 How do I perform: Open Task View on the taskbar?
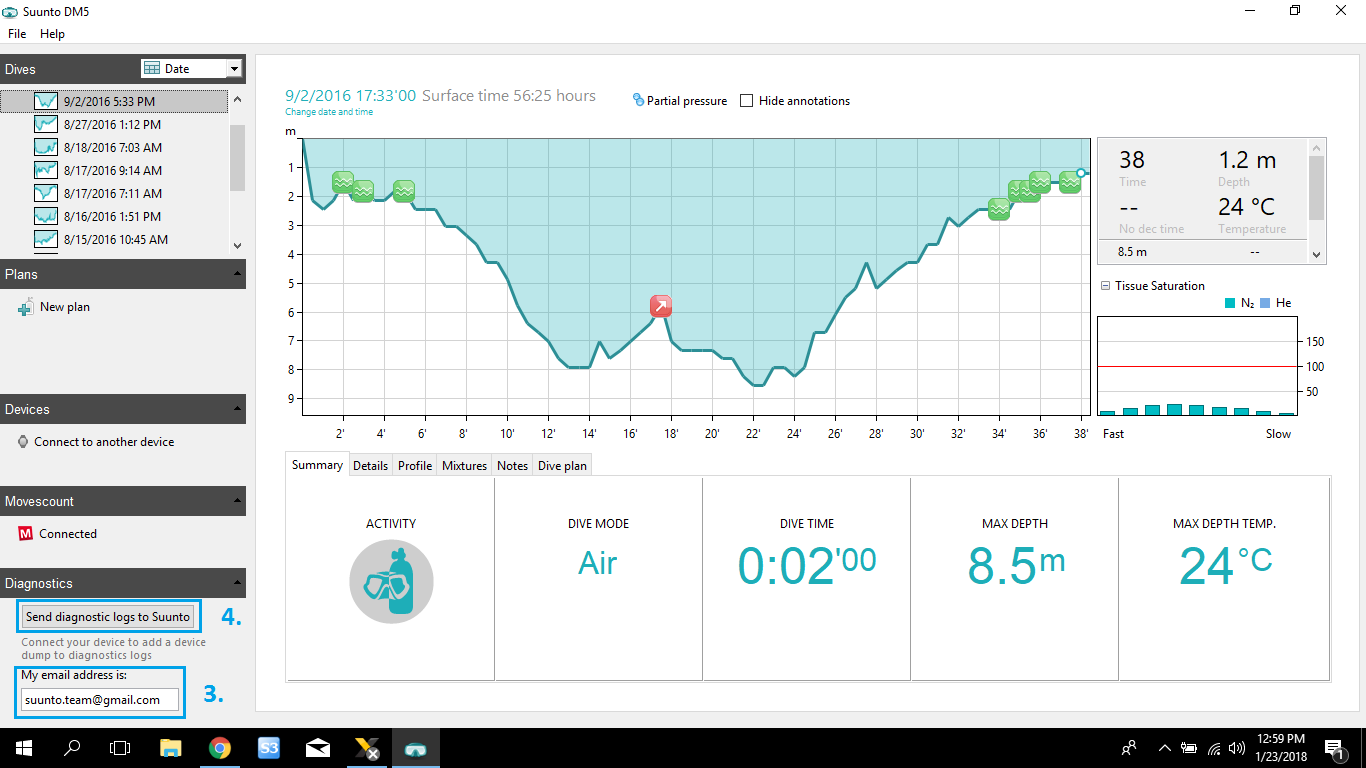pos(120,748)
